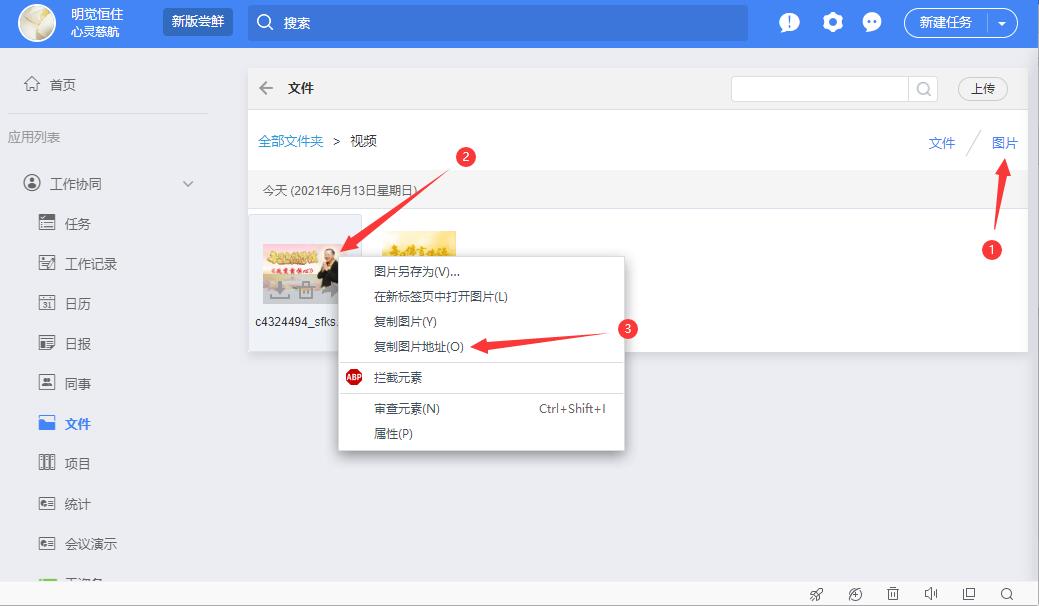Click the 统计 icon
The image size is (1039, 606).
pos(46,503)
